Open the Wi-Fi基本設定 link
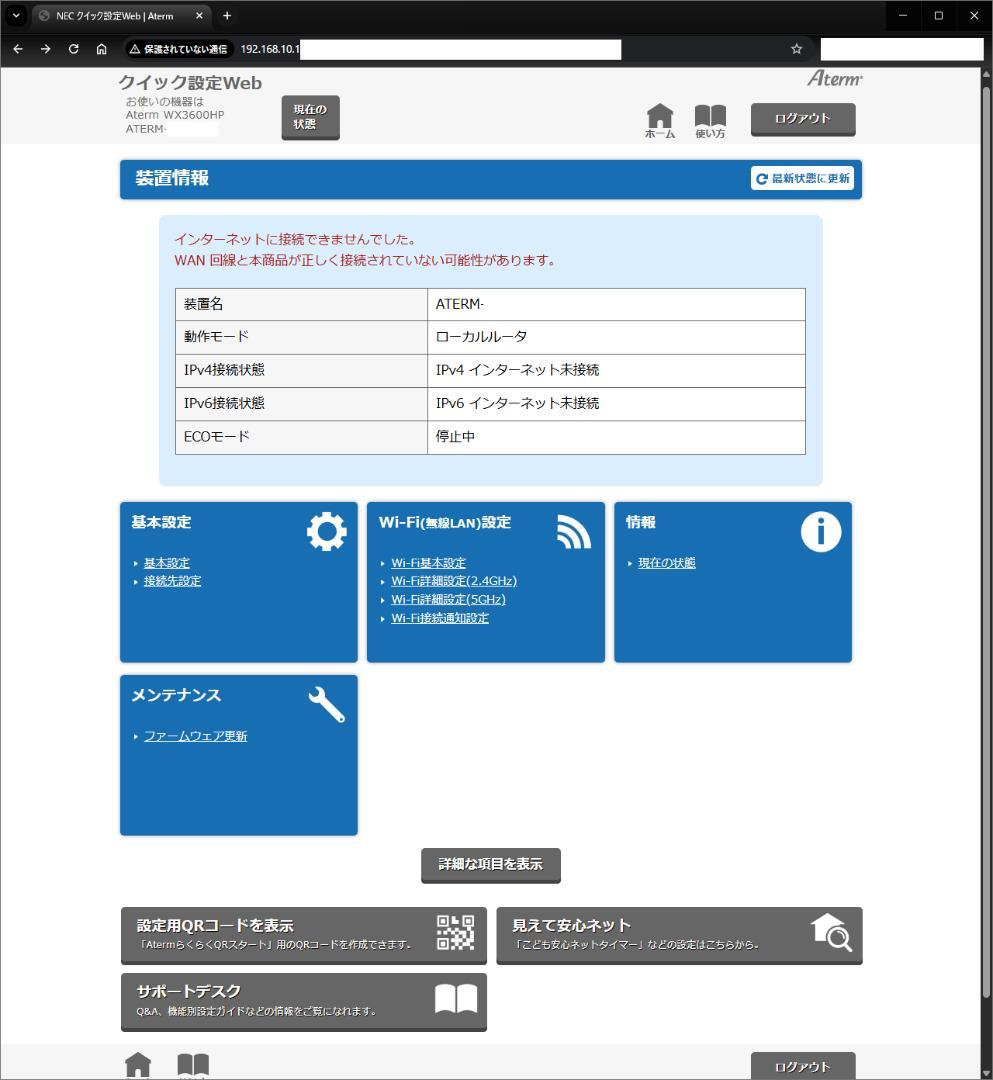This screenshot has width=993, height=1080. click(428, 563)
